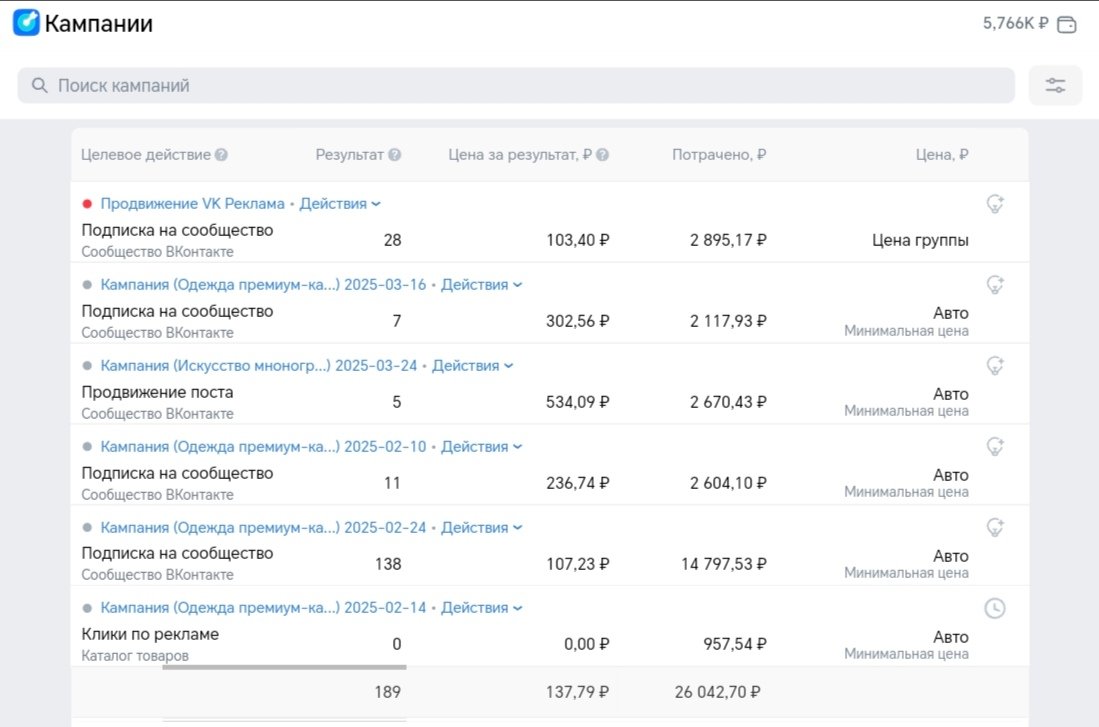Open the Продвижение VK Реклама campaign link
Viewport: 1099px width, 727px height.
[x=192, y=204]
